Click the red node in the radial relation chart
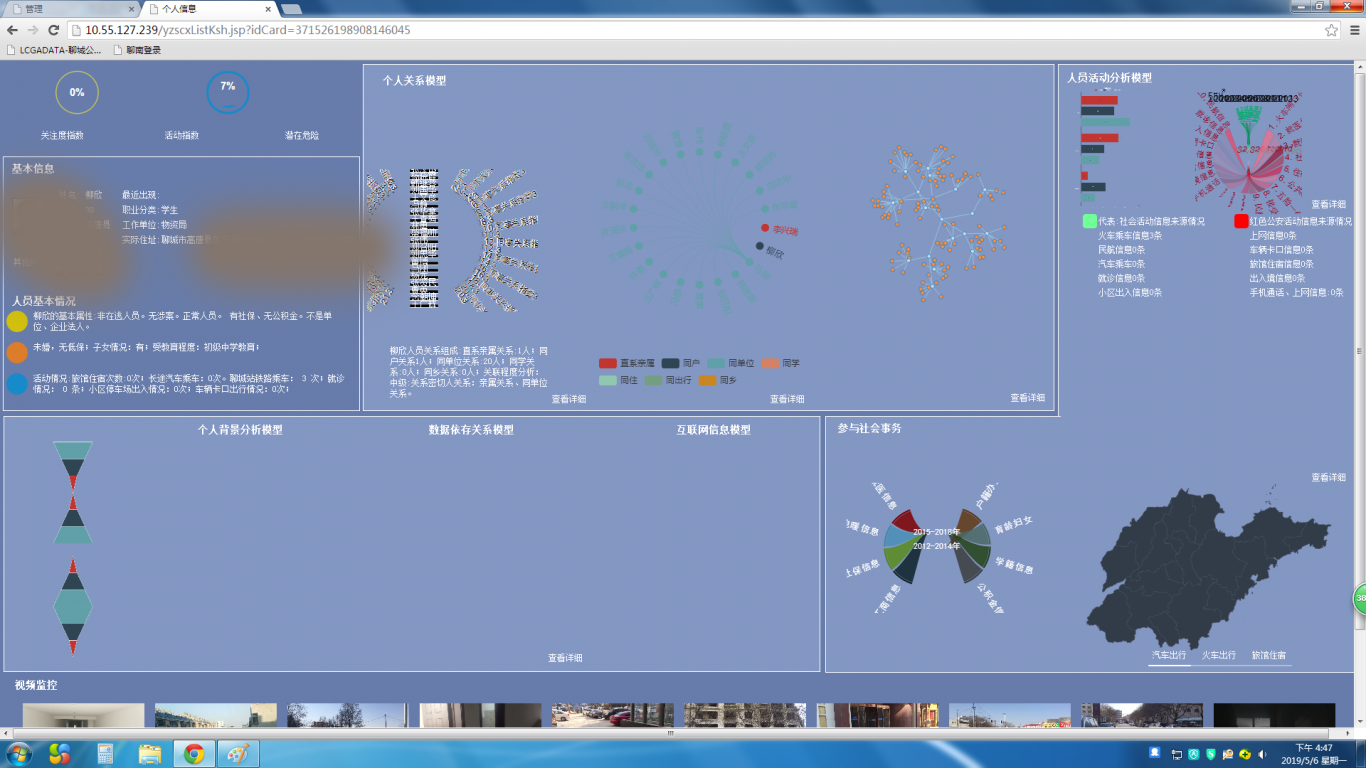This screenshot has height=768, width=1366. tap(765, 228)
